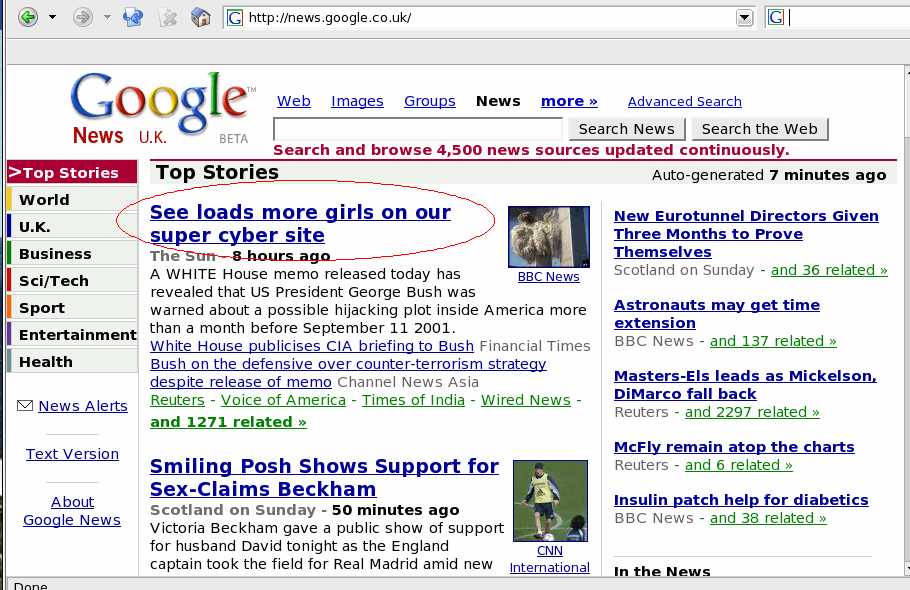Select Business section in sidebar
The width and height of the screenshot is (910, 590).
coord(72,254)
